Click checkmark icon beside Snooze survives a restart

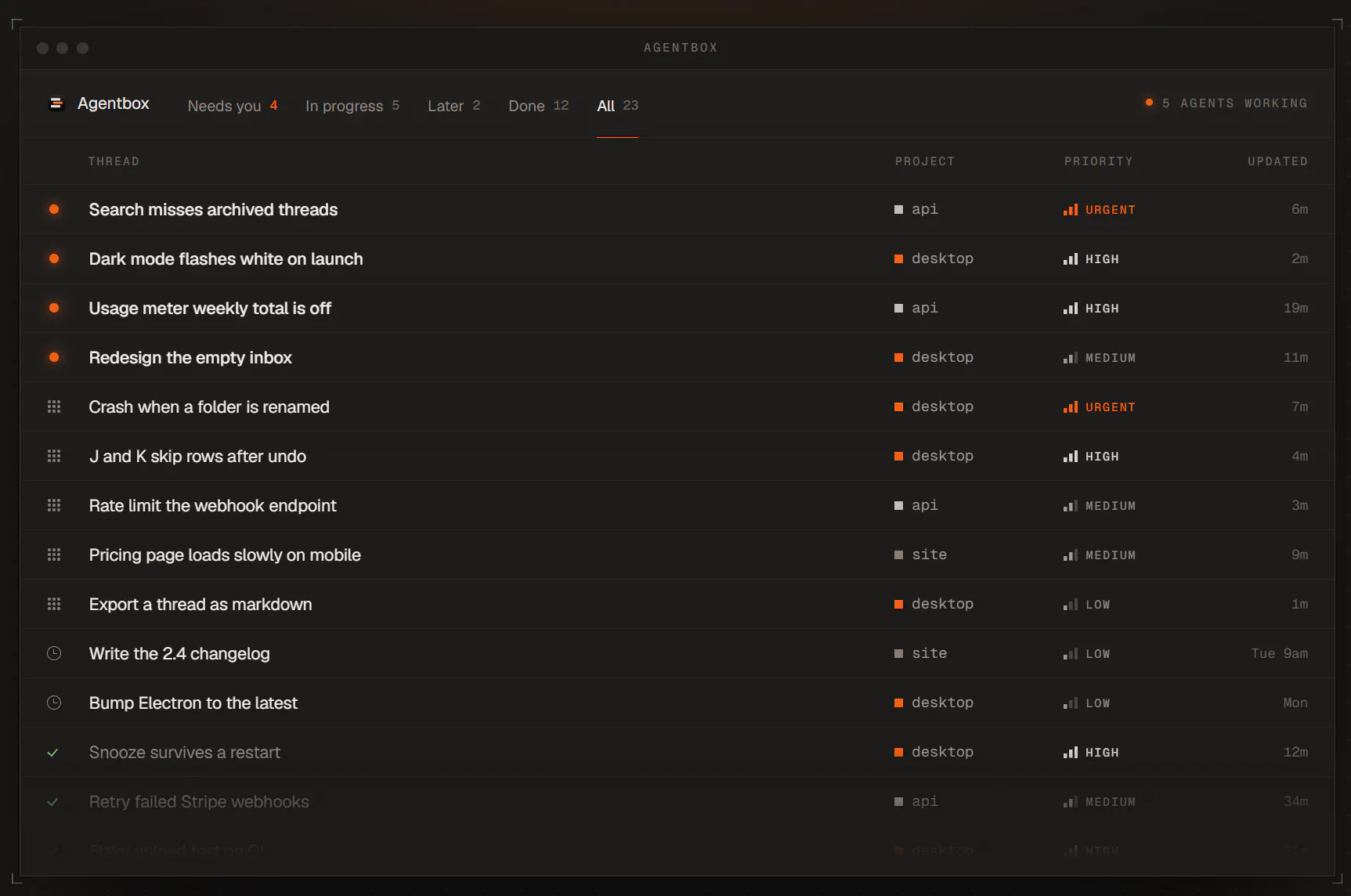click(53, 753)
